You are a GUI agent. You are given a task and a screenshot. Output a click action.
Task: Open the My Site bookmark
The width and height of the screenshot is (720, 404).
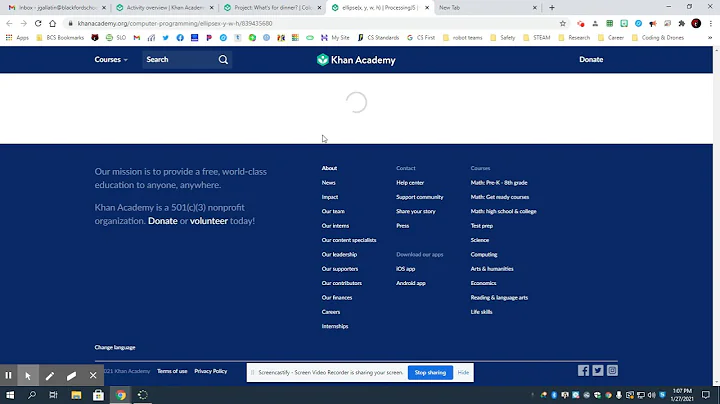[335, 38]
